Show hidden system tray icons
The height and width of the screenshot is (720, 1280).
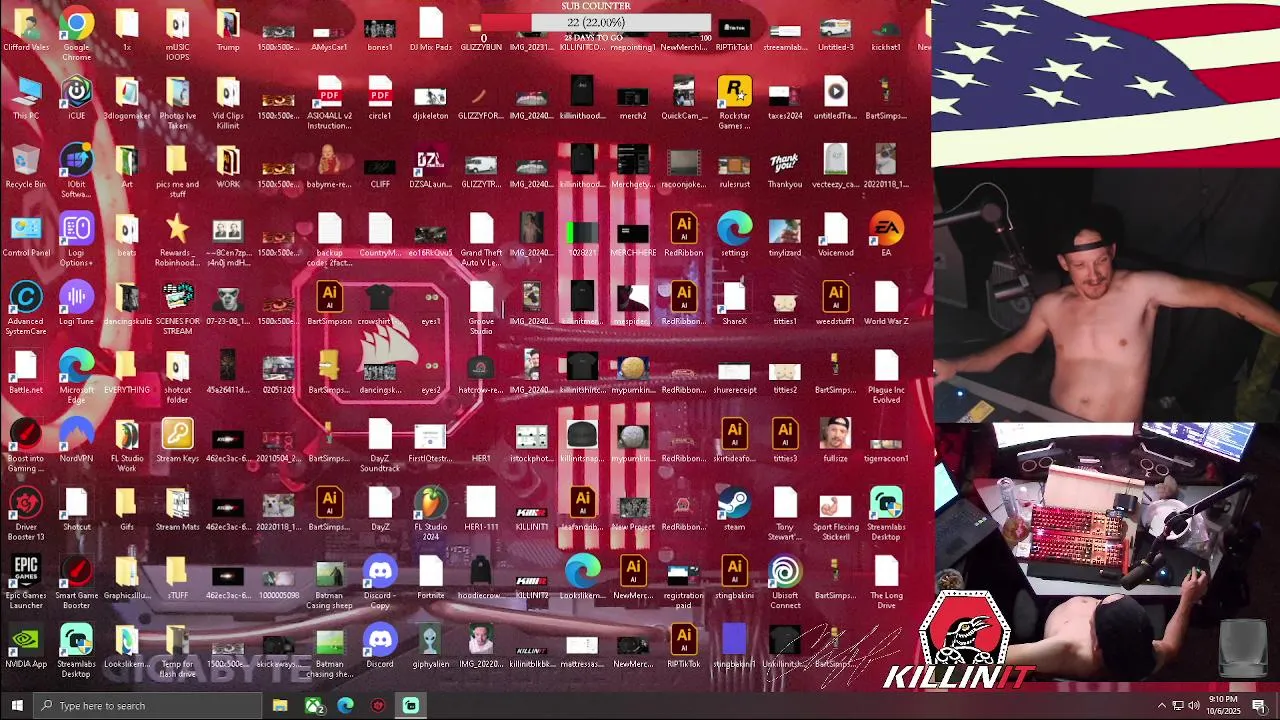pos(1162,706)
